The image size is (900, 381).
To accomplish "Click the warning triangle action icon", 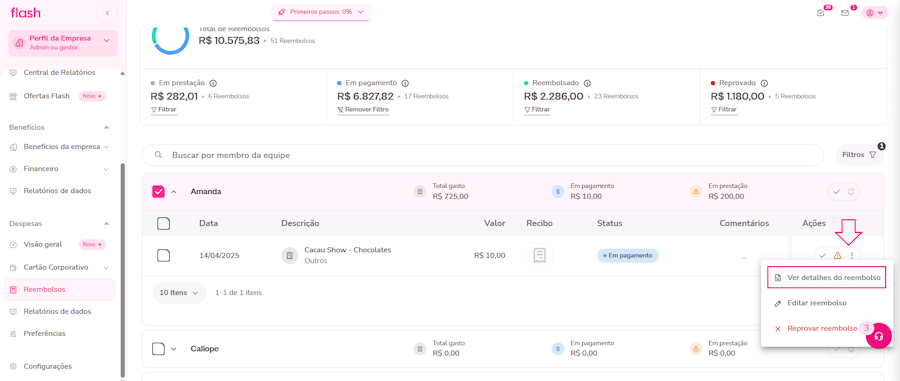I will pos(837,255).
